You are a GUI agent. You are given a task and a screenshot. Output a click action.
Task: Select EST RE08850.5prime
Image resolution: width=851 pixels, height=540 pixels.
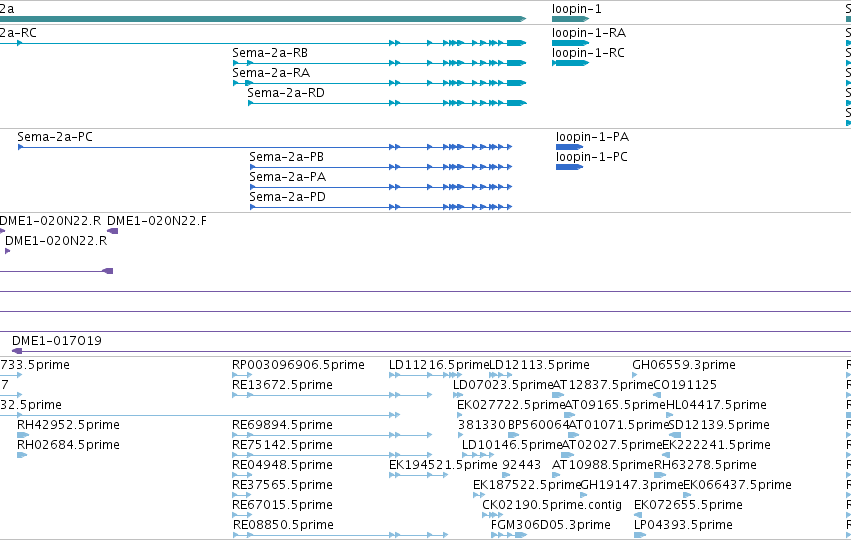tap(283, 525)
